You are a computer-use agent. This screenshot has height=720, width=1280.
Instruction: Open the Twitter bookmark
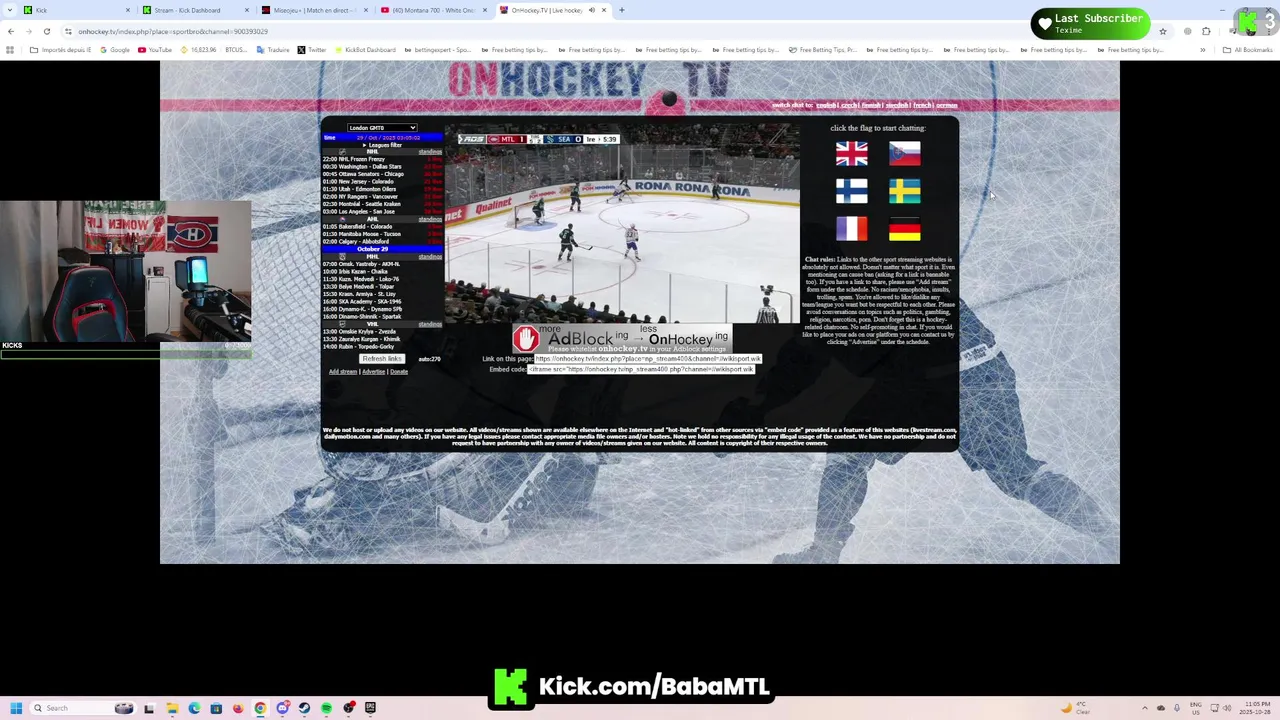[312, 50]
